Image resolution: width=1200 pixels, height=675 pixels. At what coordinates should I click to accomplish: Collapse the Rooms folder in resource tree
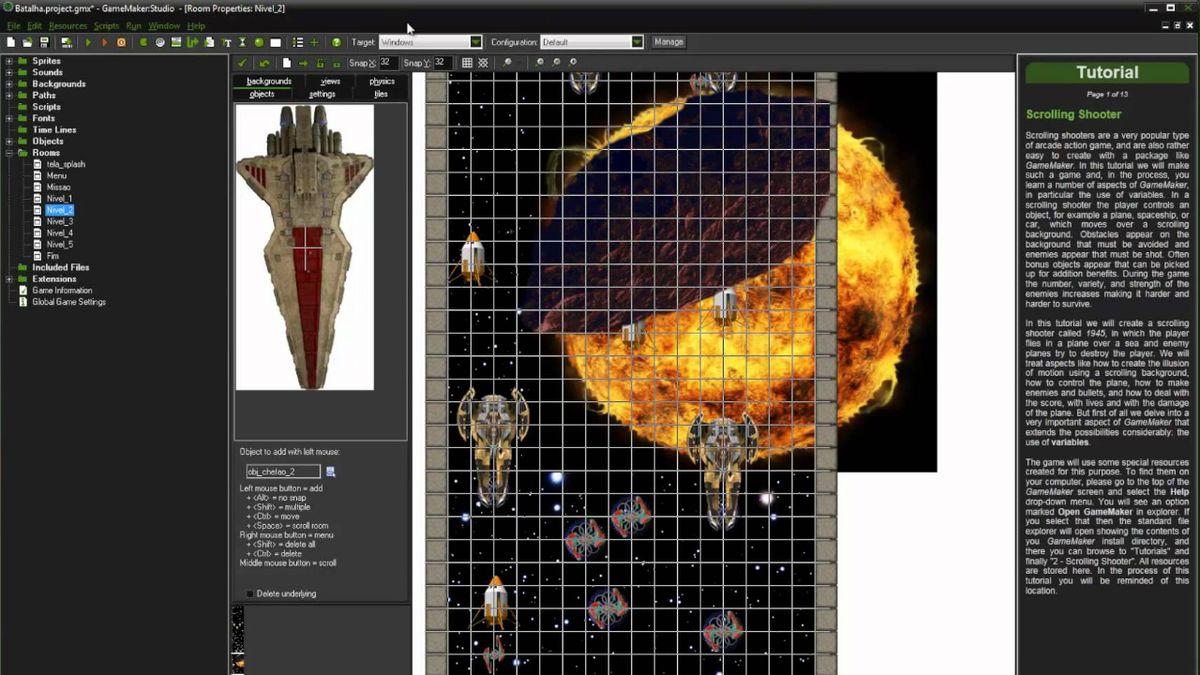point(9,153)
